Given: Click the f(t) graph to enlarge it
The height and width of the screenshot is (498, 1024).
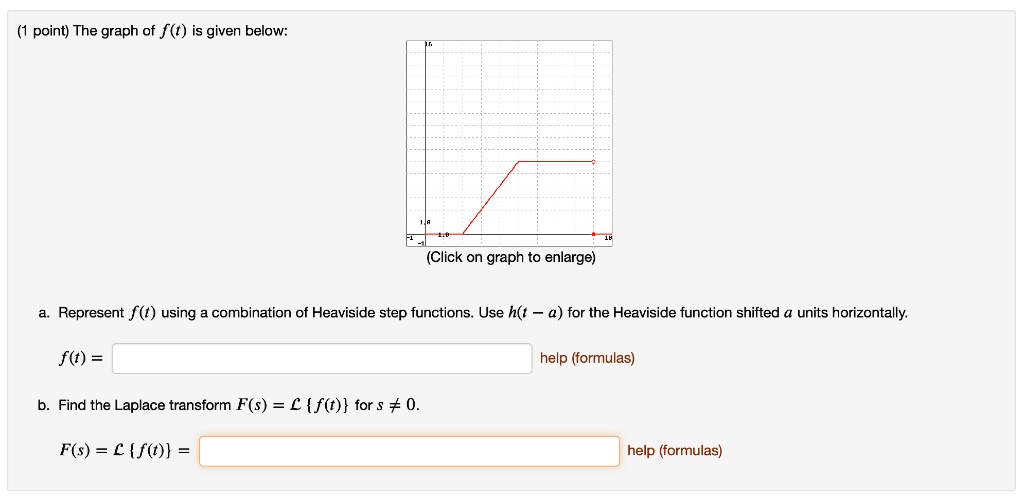Looking at the screenshot, I should (509, 143).
